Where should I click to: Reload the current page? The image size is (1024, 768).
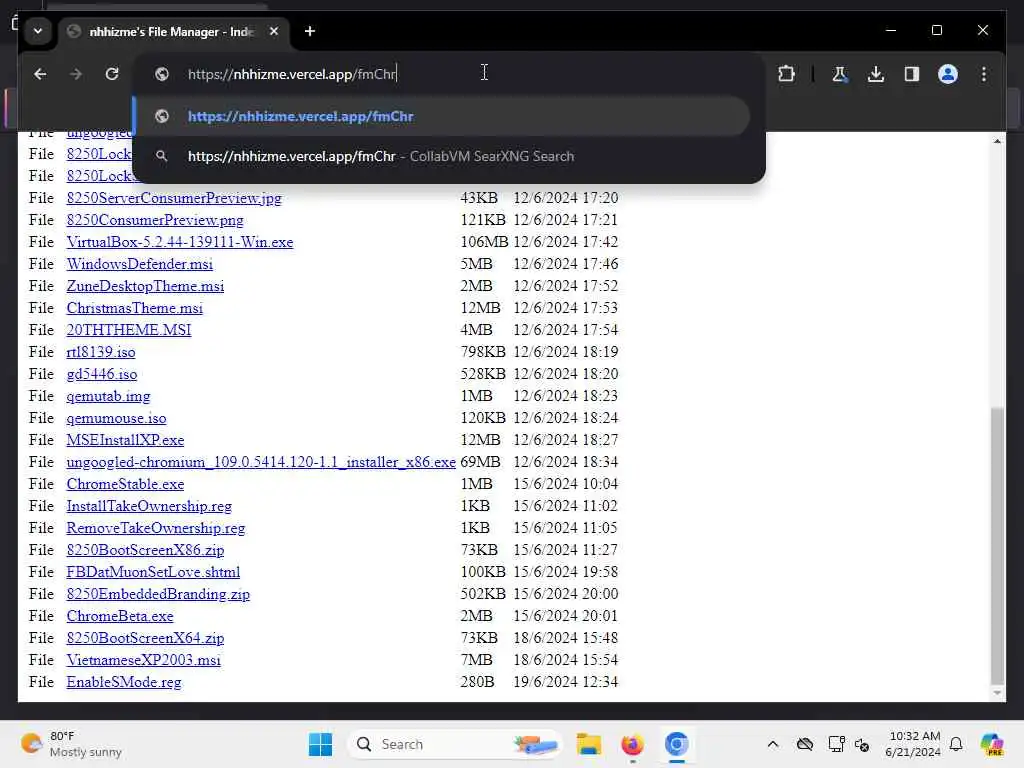tap(112, 74)
